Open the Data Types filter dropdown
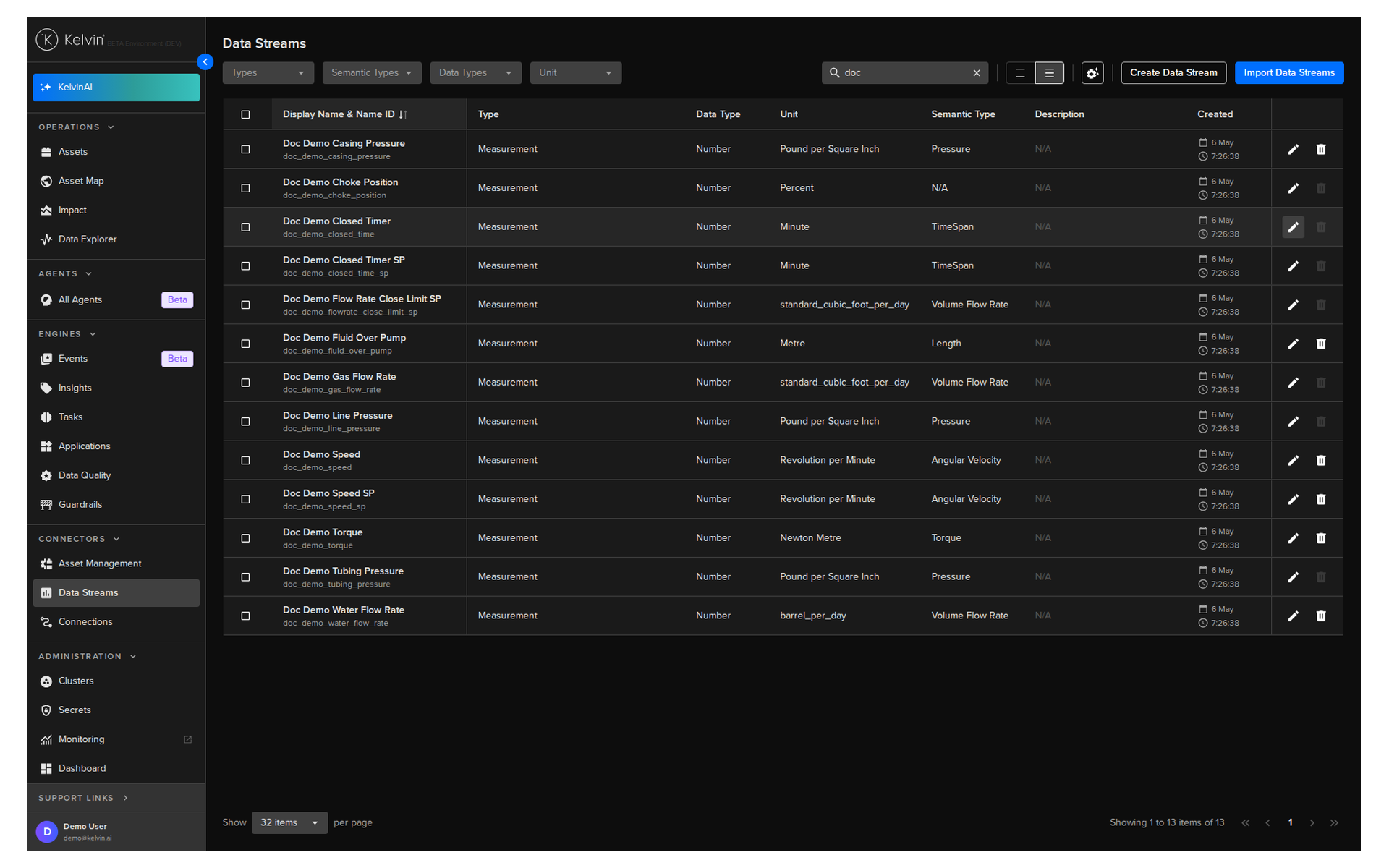The image size is (1389, 868). point(475,73)
